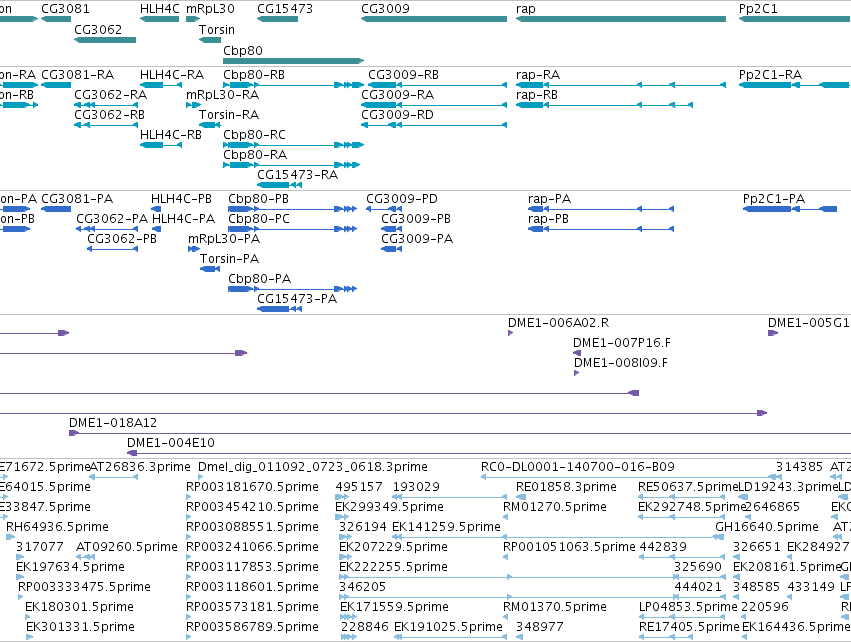Viewport: 851px width, 642px height.
Task: Click transcript mRpL30-RA
Action: pos(194,105)
